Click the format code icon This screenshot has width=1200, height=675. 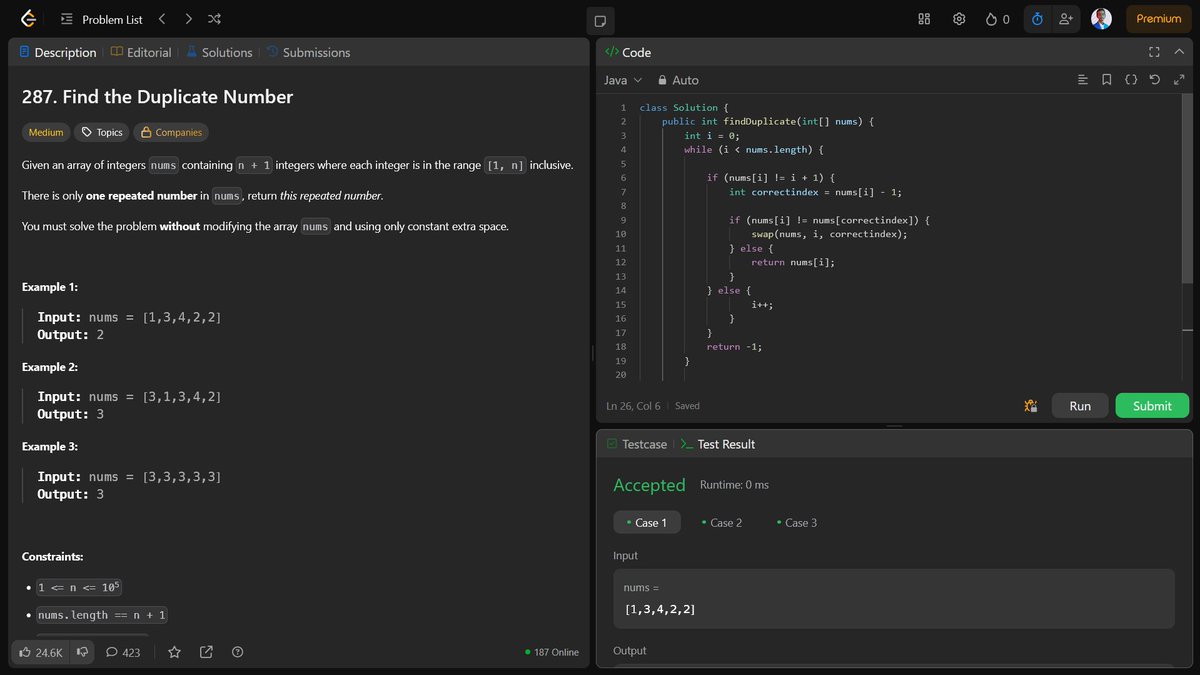tap(1082, 80)
